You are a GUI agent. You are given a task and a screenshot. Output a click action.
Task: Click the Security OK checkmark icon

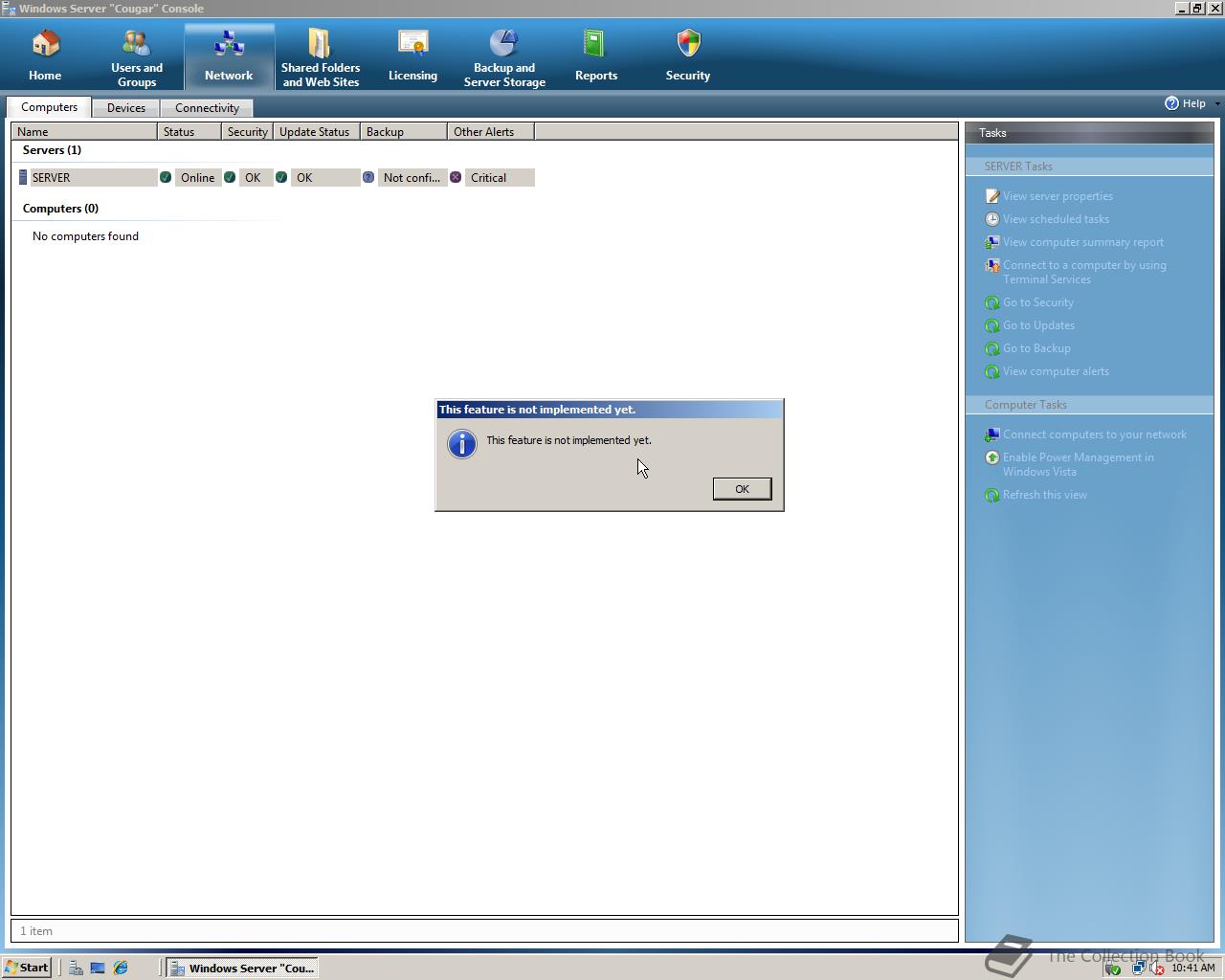(230, 177)
